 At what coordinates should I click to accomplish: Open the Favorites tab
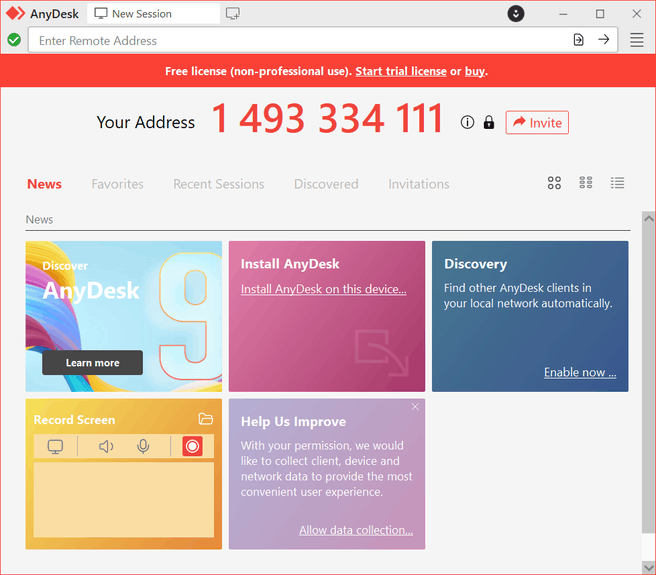pos(118,184)
